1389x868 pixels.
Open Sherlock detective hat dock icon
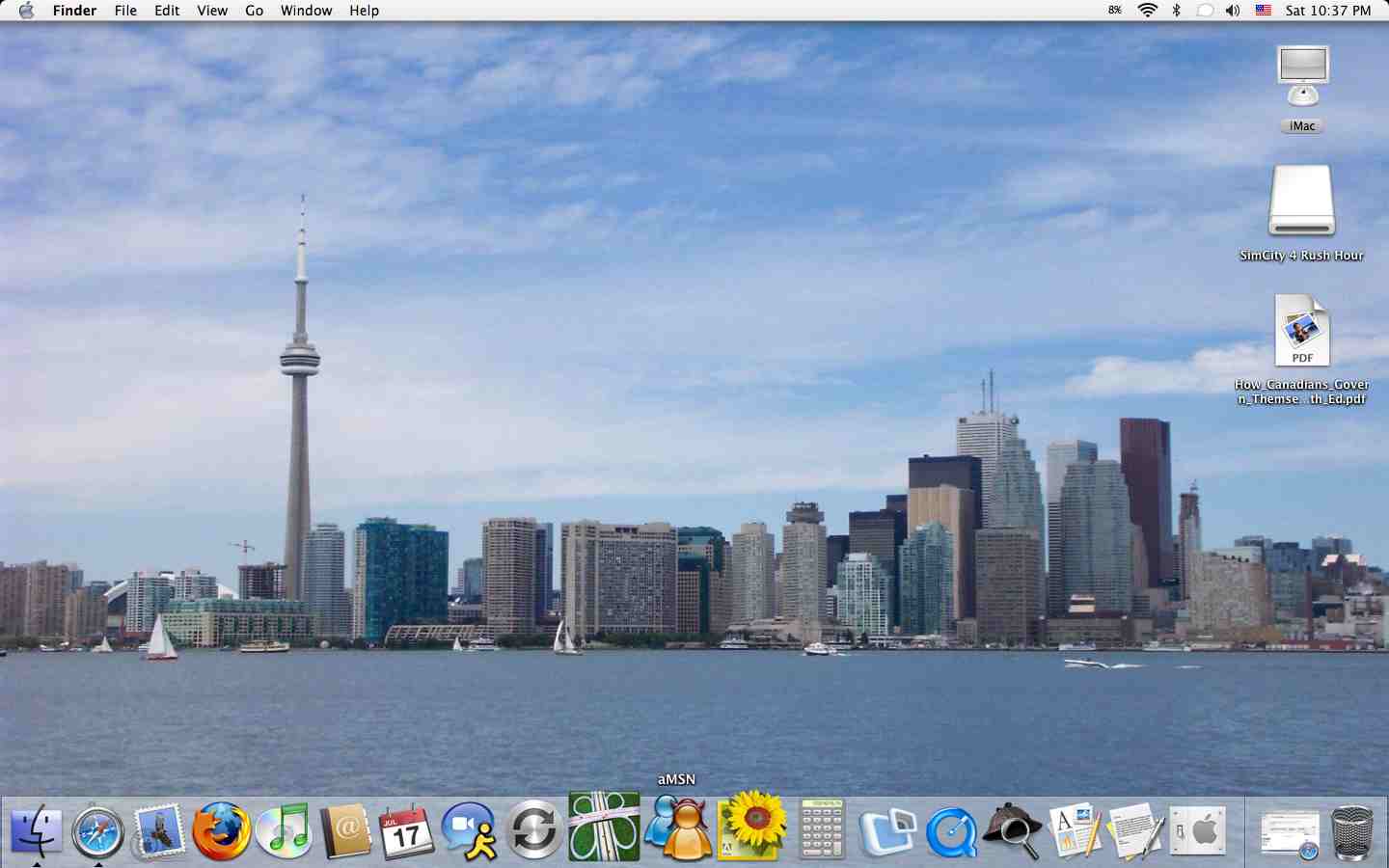1012,831
